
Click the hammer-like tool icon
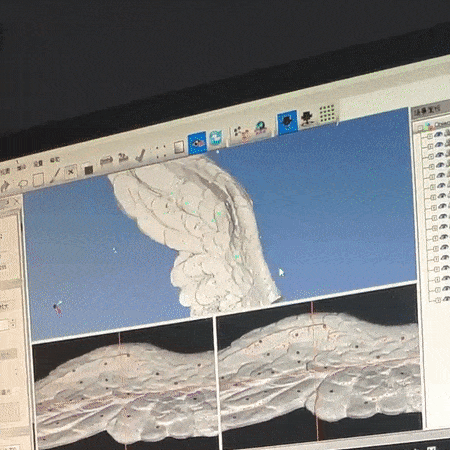click(x=141, y=155)
